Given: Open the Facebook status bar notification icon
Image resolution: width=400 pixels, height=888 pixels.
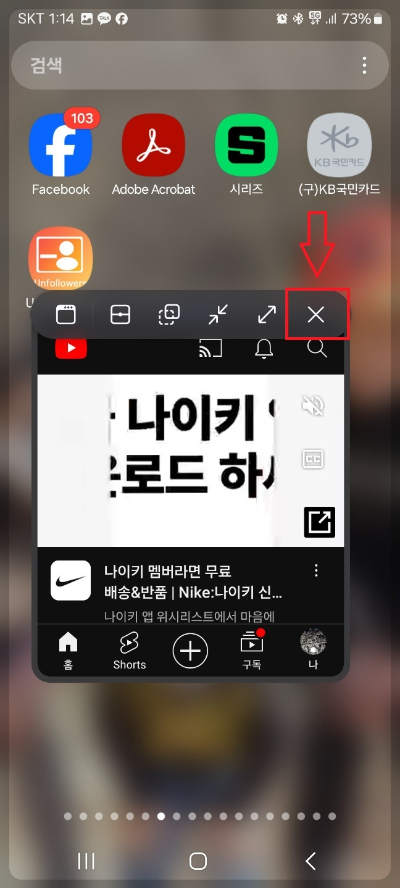Looking at the screenshot, I should 121,19.
